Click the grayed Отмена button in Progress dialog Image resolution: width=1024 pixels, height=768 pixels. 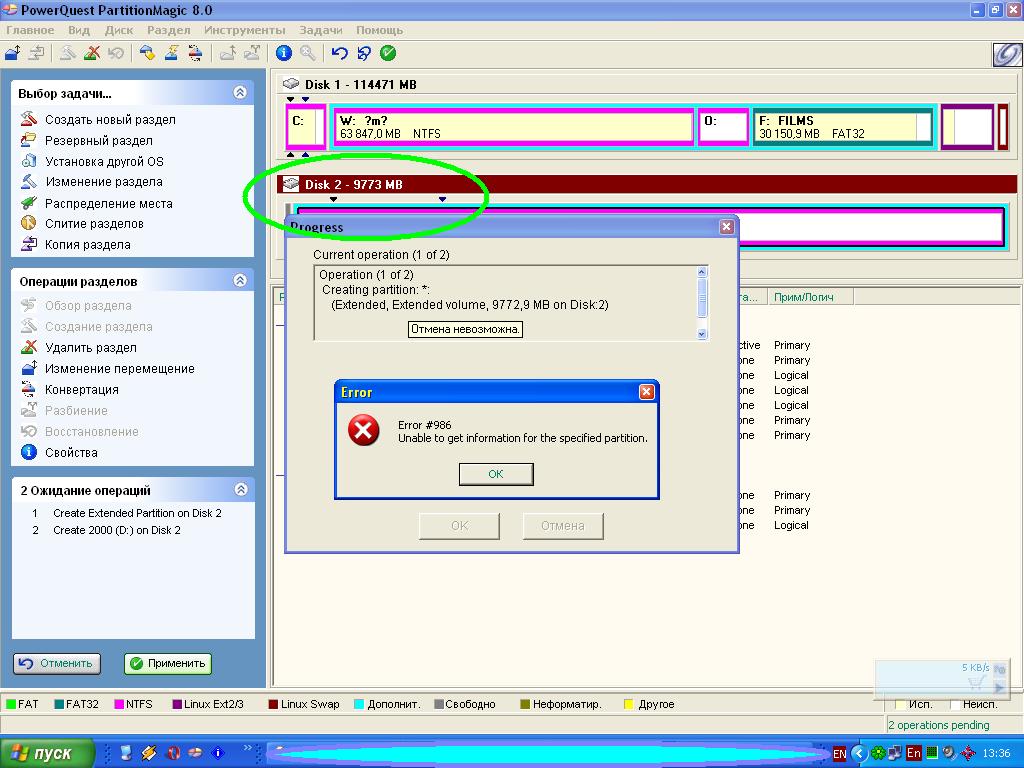coord(563,526)
